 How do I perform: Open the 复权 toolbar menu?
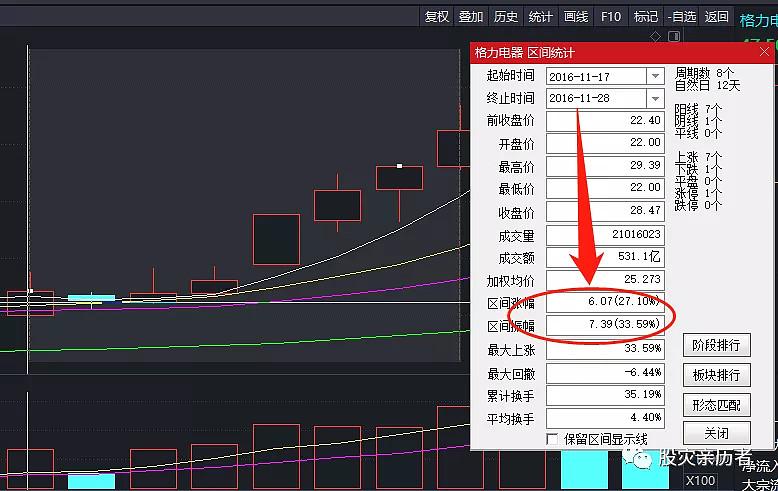(x=437, y=16)
